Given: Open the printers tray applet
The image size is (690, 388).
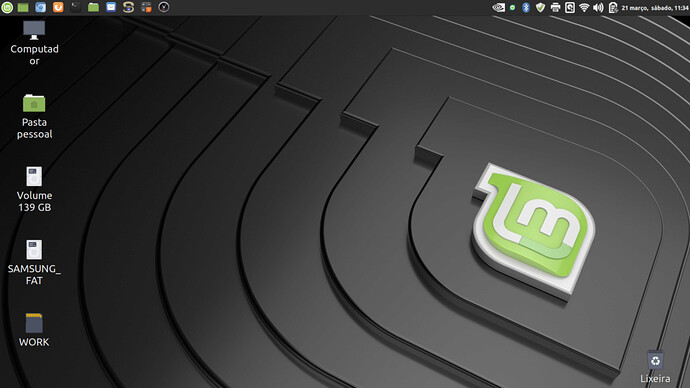Looking at the screenshot, I should 555,7.
